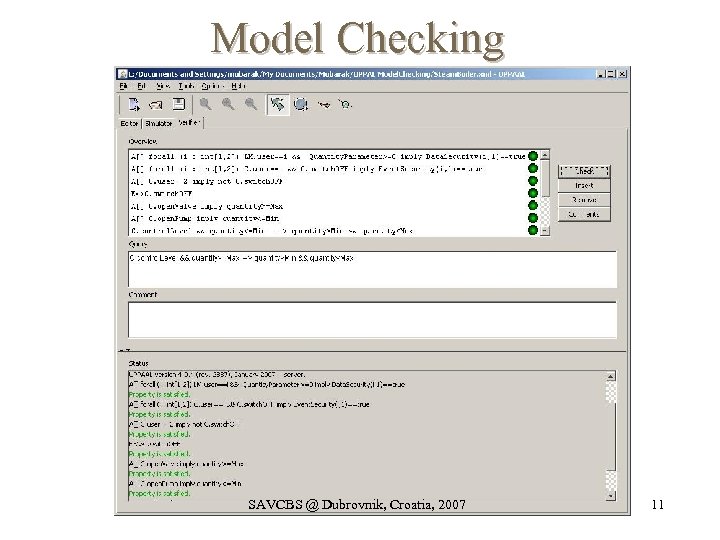
Task: Select the C.openValve imply quantity query
Action: point(327,206)
